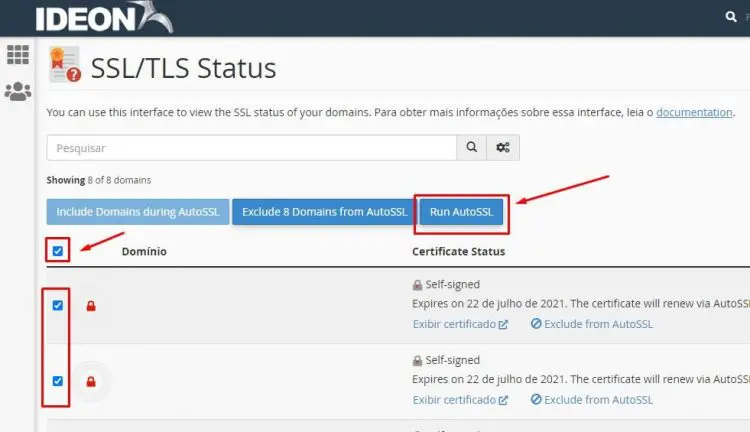Open the apps grid sidebar icon

point(18,55)
